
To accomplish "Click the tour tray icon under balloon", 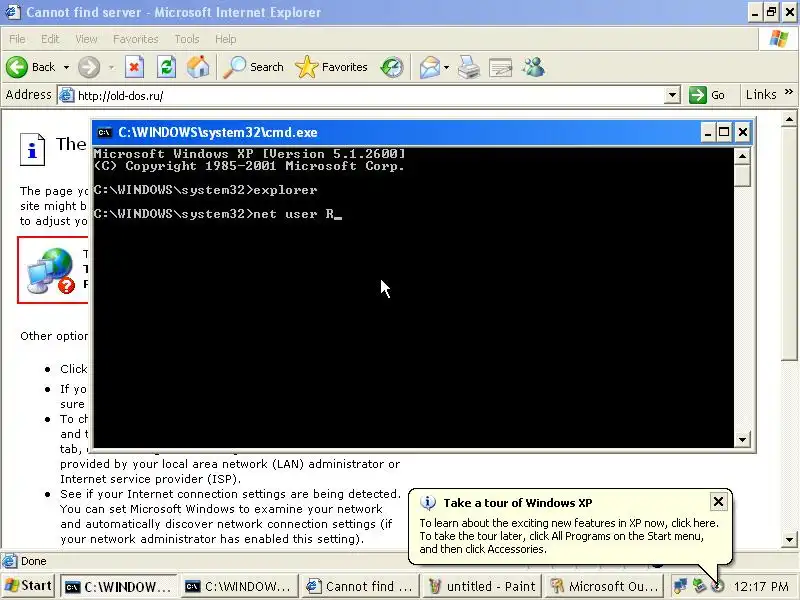I will pyautogui.click(x=718, y=586).
